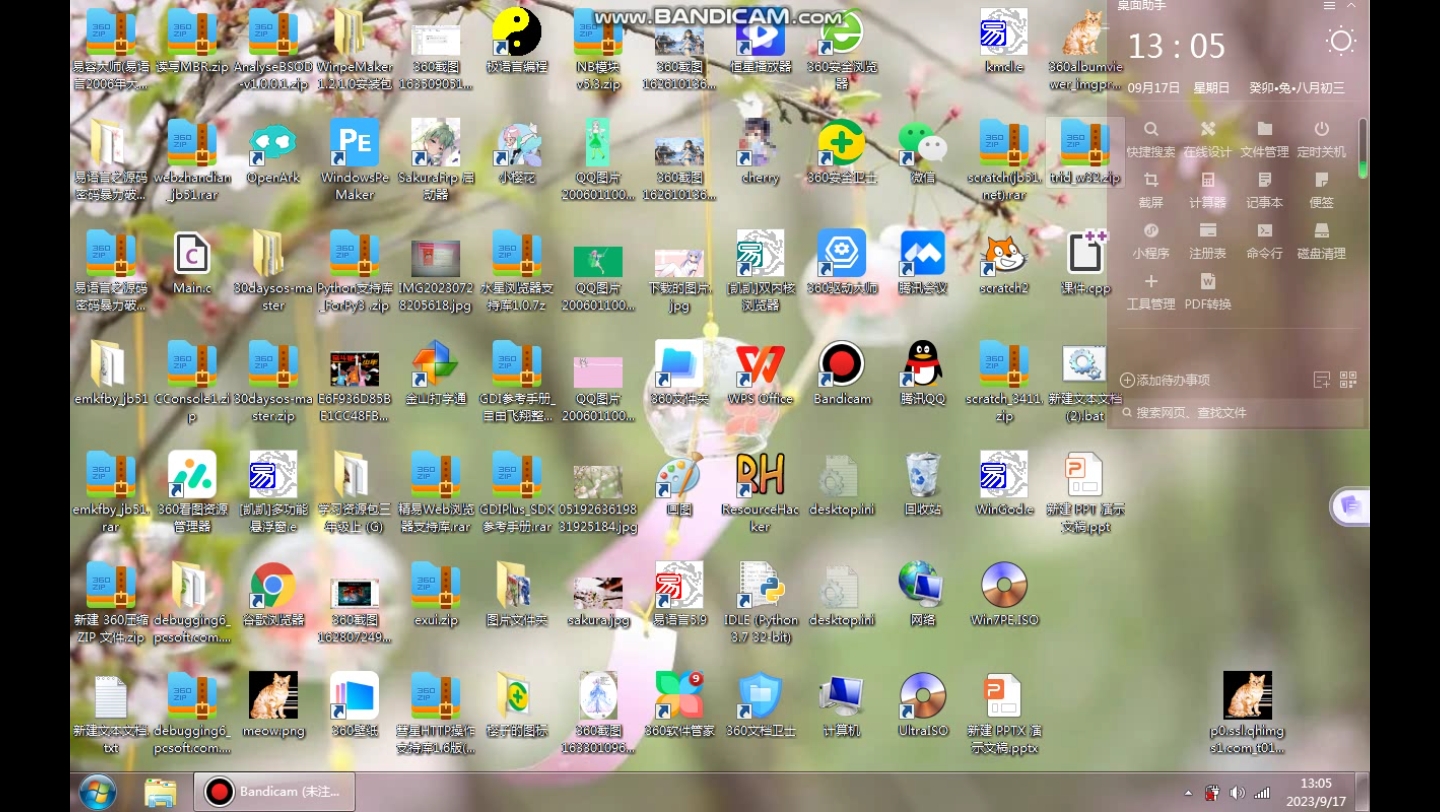This screenshot has width=1440, height=812.
Task: Select the UltraISO desktop icon
Action: (x=923, y=704)
